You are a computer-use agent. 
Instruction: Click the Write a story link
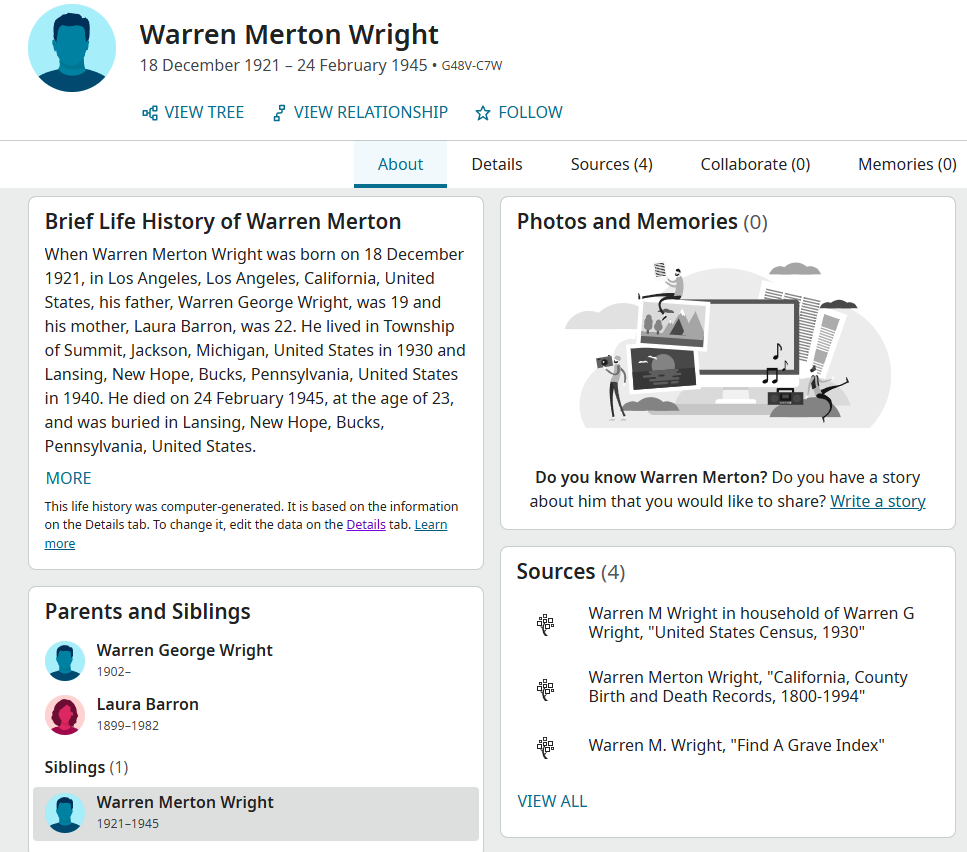click(x=877, y=501)
